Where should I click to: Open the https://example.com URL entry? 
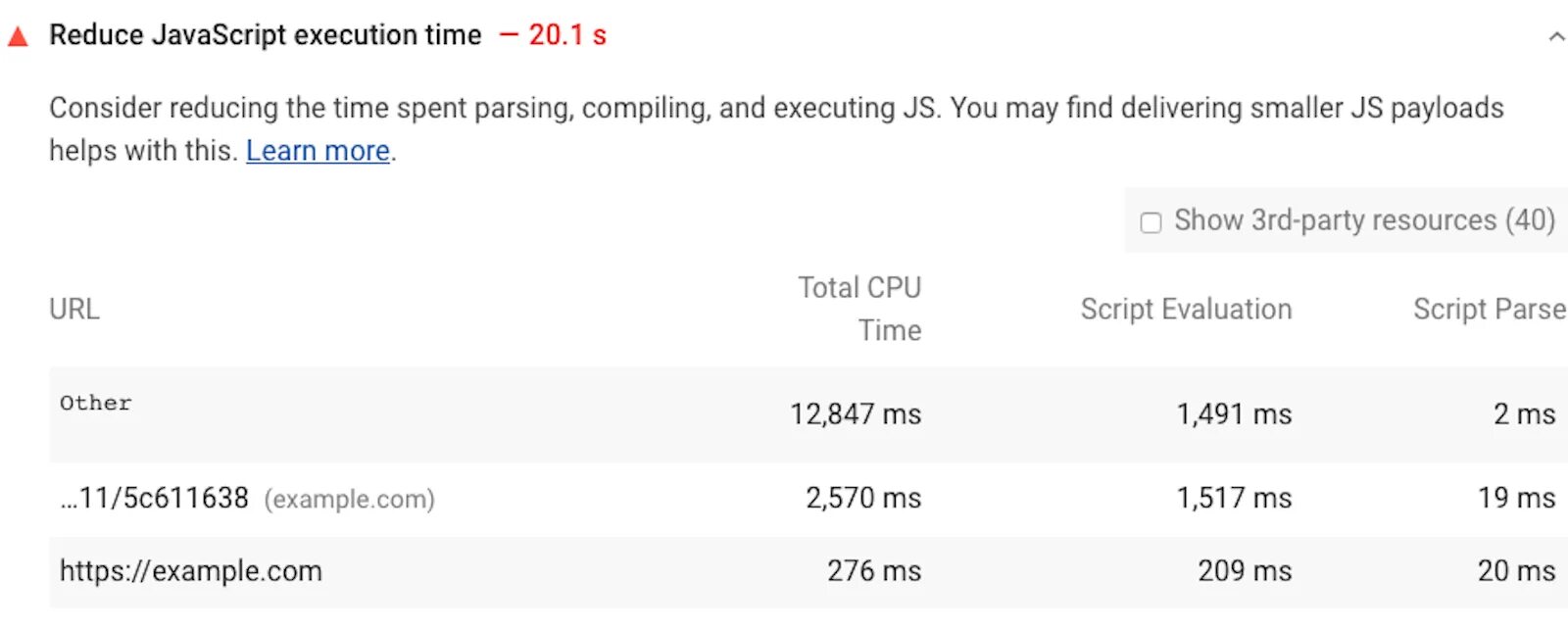190,571
